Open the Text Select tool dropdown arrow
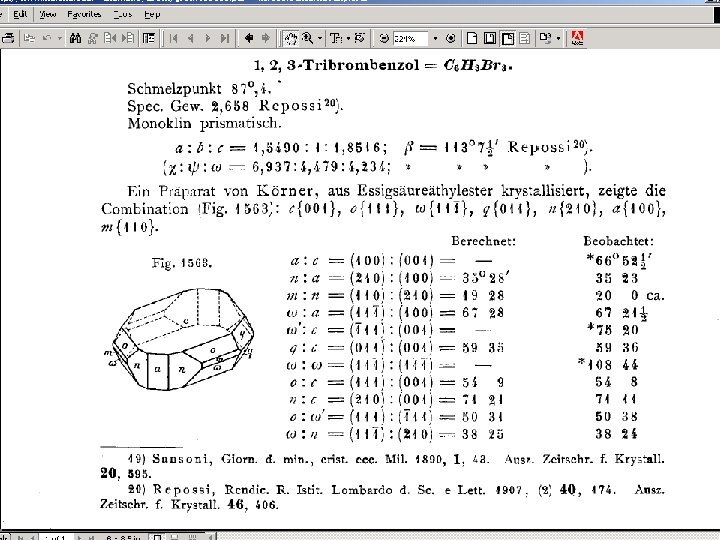 (349, 38)
